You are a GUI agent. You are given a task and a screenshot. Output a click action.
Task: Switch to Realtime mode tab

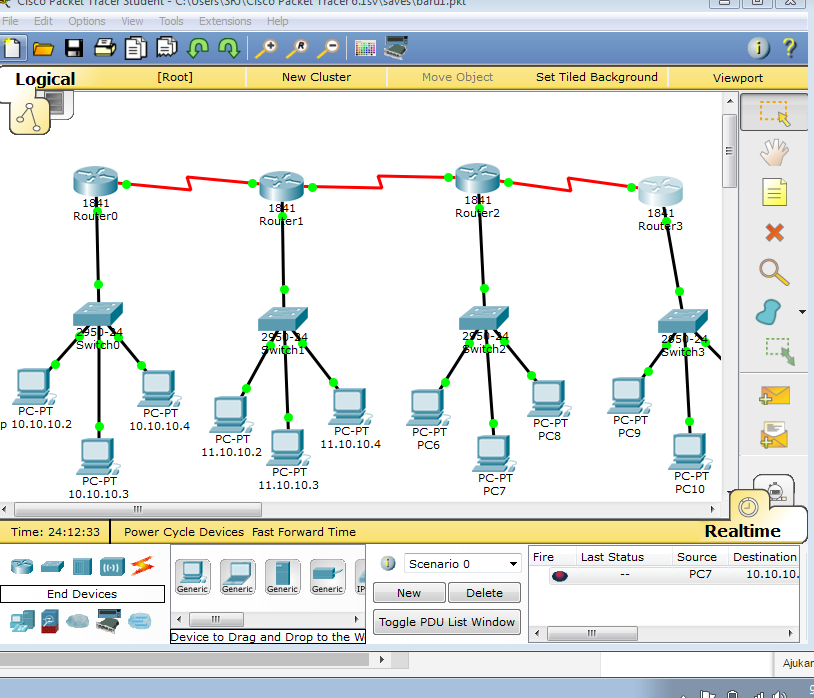click(x=742, y=531)
